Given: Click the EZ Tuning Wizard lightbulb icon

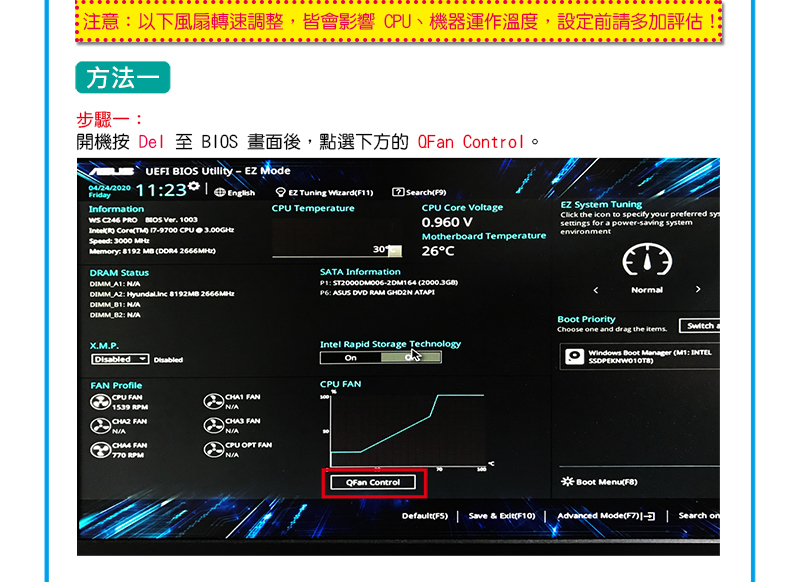Looking at the screenshot, I should coord(280,192).
